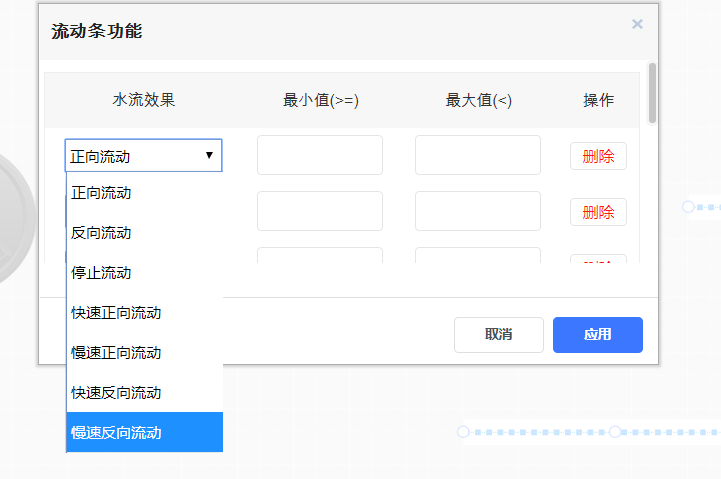Select 反向流动 from the dropdown list
This screenshot has width=721, height=479.
point(144,233)
